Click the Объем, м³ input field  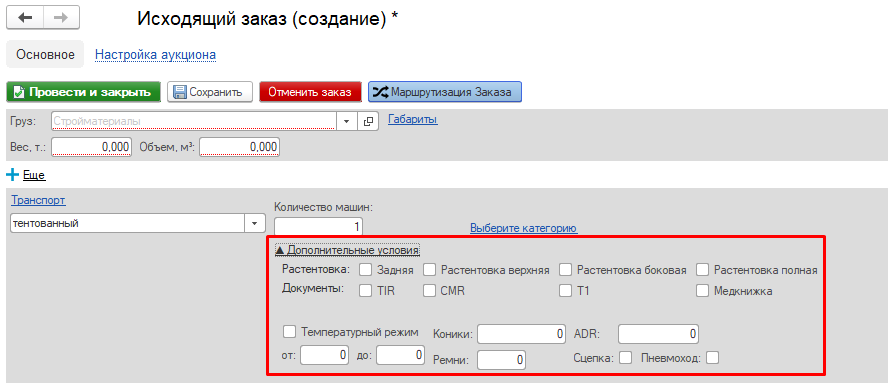240,147
